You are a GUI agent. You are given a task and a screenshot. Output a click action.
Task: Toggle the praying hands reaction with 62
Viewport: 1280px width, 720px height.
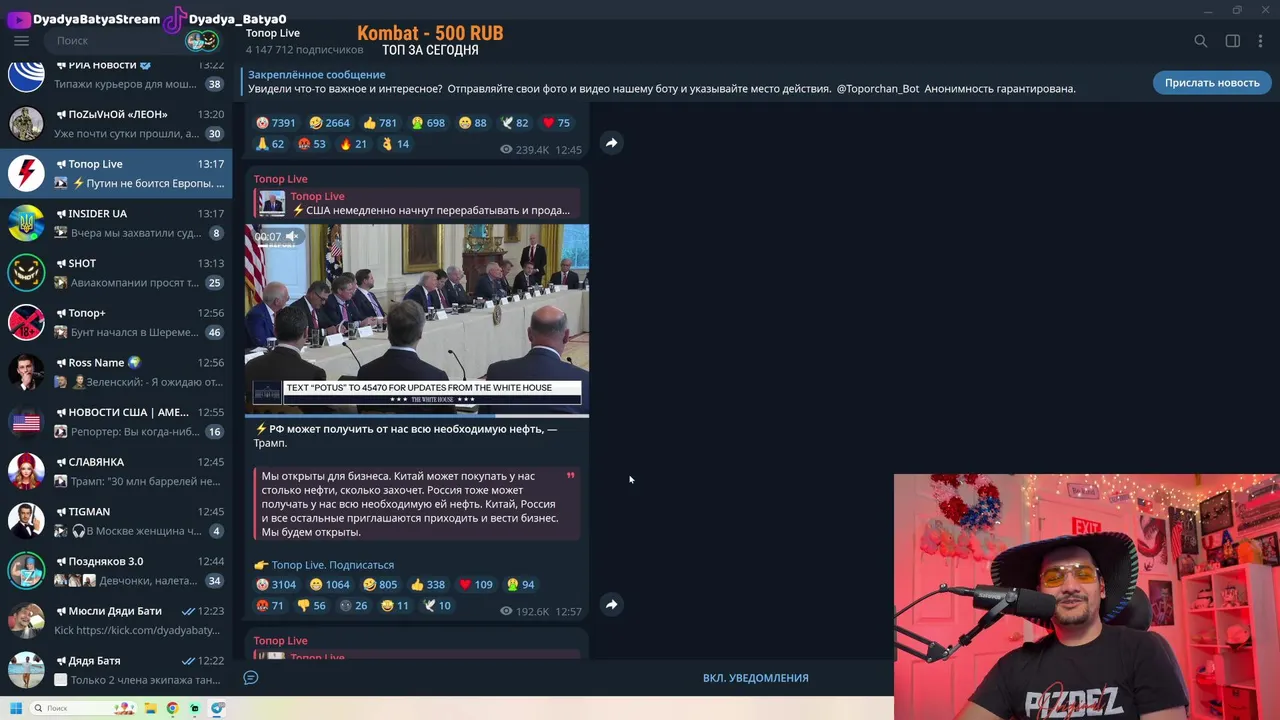click(x=270, y=144)
